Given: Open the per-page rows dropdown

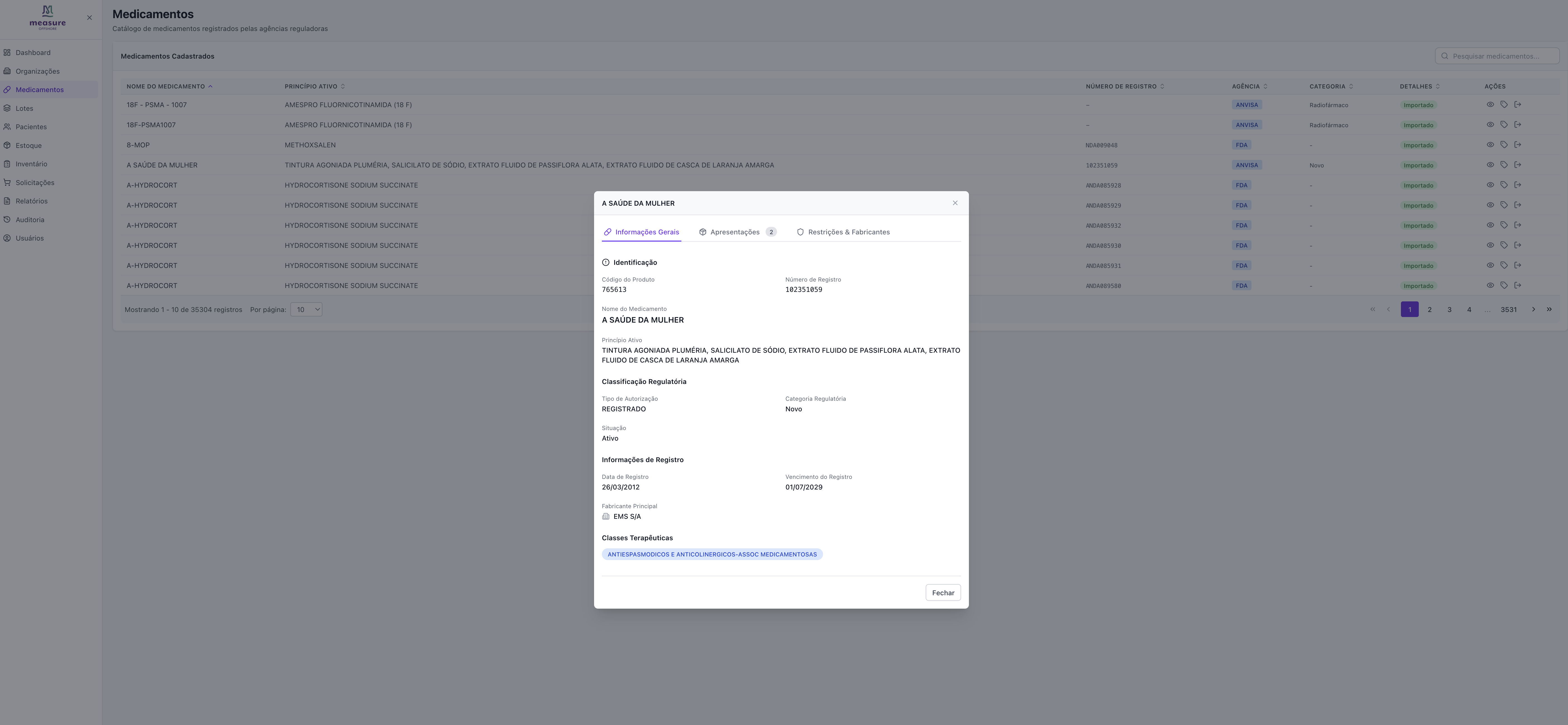Looking at the screenshot, I should tap(306, 309).
